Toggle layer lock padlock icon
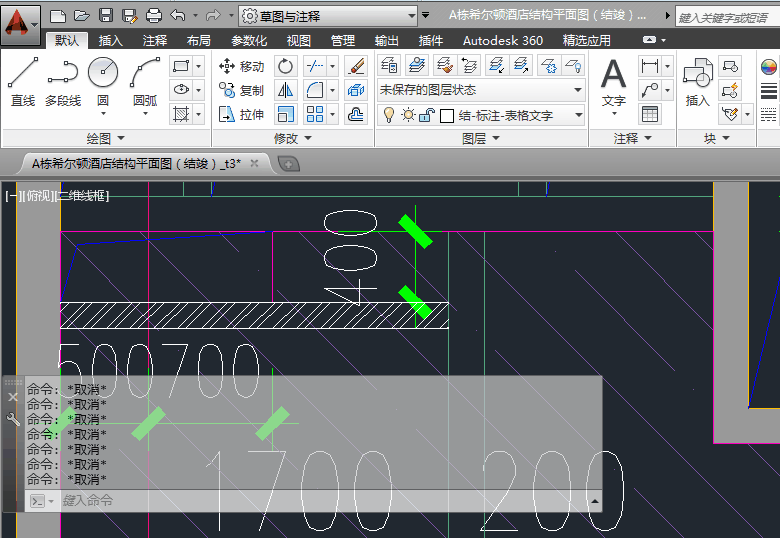The width and height of the screenshot is (780, 538). click(x=426, y=115)
